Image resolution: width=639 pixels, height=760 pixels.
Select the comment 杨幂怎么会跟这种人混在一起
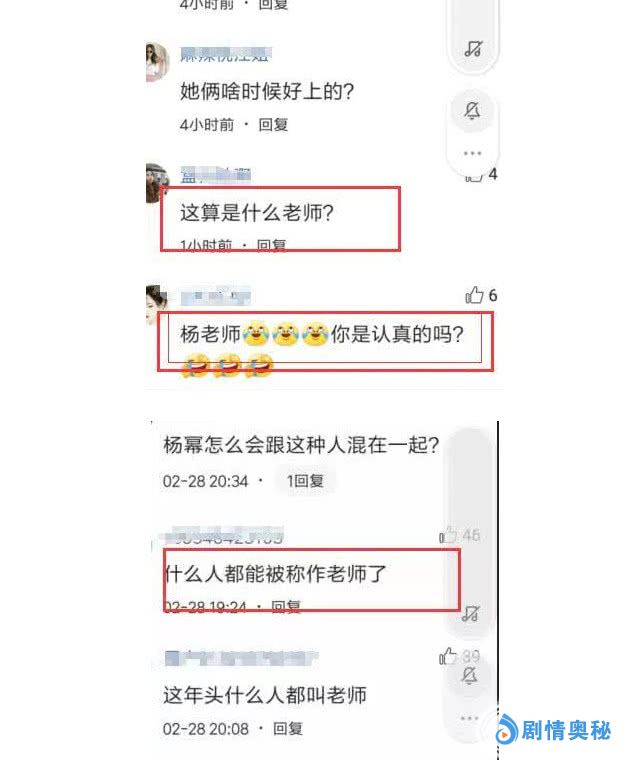point(301,444)
